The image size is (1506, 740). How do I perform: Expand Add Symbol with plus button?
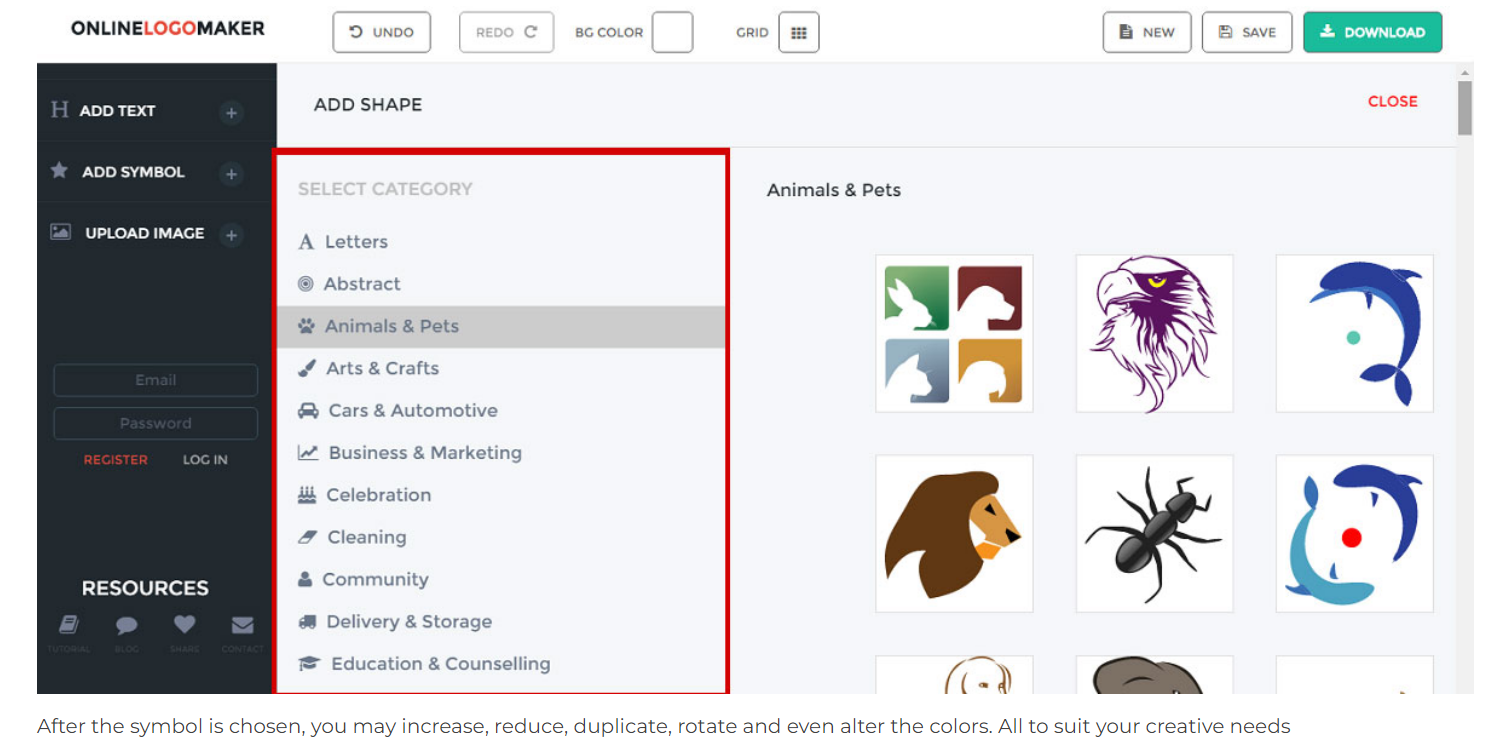231,174
